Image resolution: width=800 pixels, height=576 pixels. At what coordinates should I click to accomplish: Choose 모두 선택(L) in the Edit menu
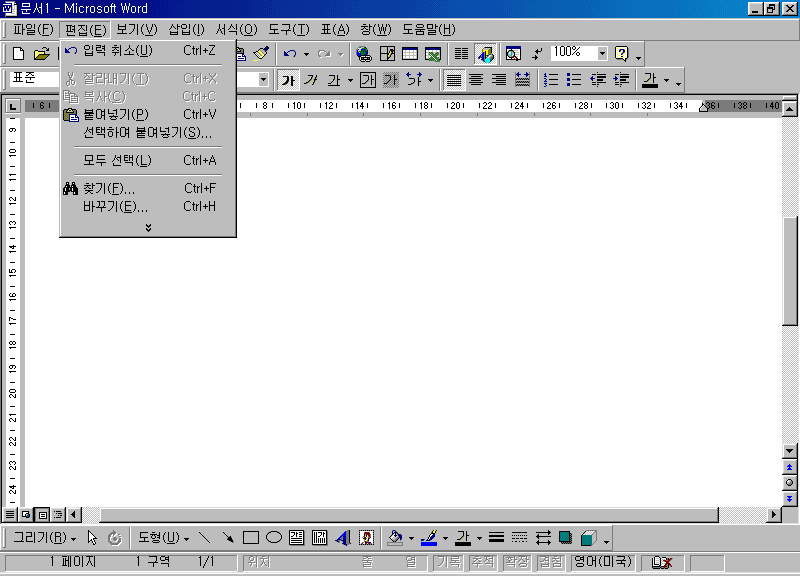point(148,160)
